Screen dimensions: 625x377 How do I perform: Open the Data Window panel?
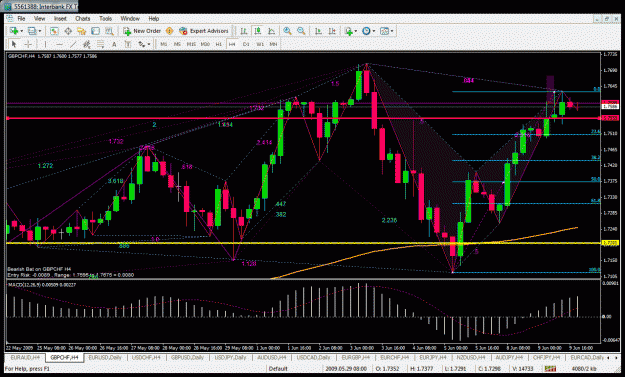pyautogui.click(x=68, y=31)
